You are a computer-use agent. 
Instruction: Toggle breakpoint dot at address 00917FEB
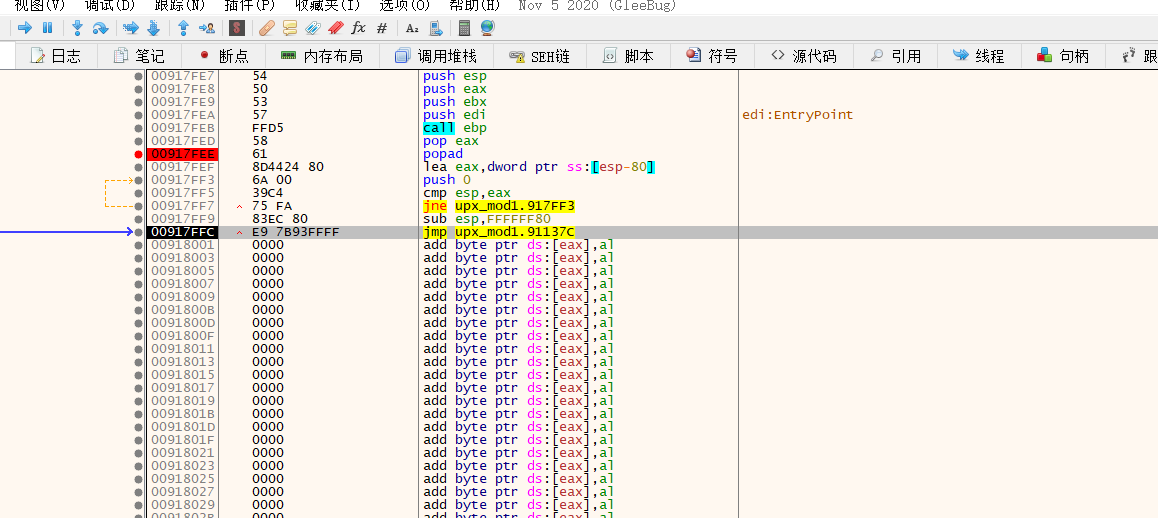click(x=138, y=129)
